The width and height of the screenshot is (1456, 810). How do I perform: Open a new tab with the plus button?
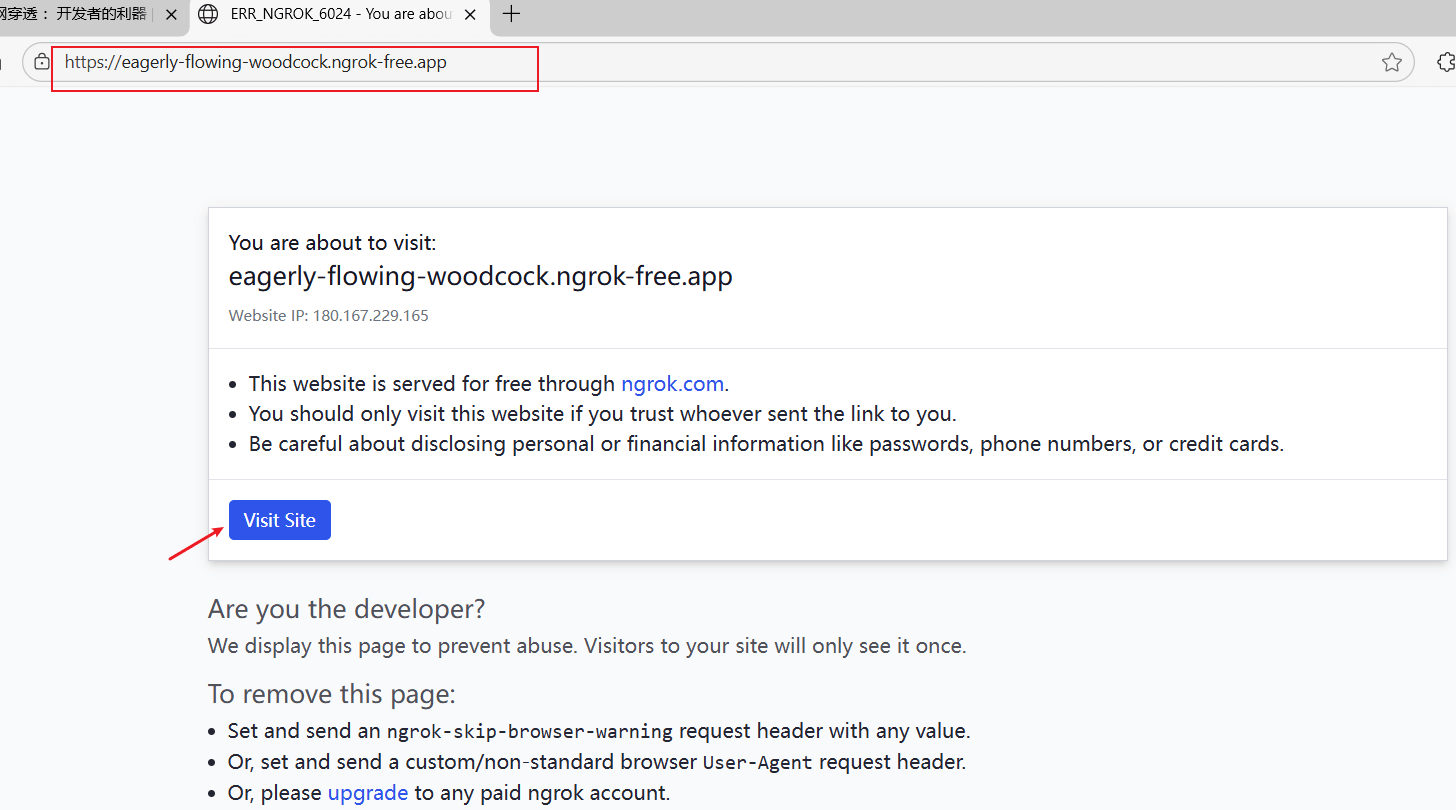pos(511,14)
